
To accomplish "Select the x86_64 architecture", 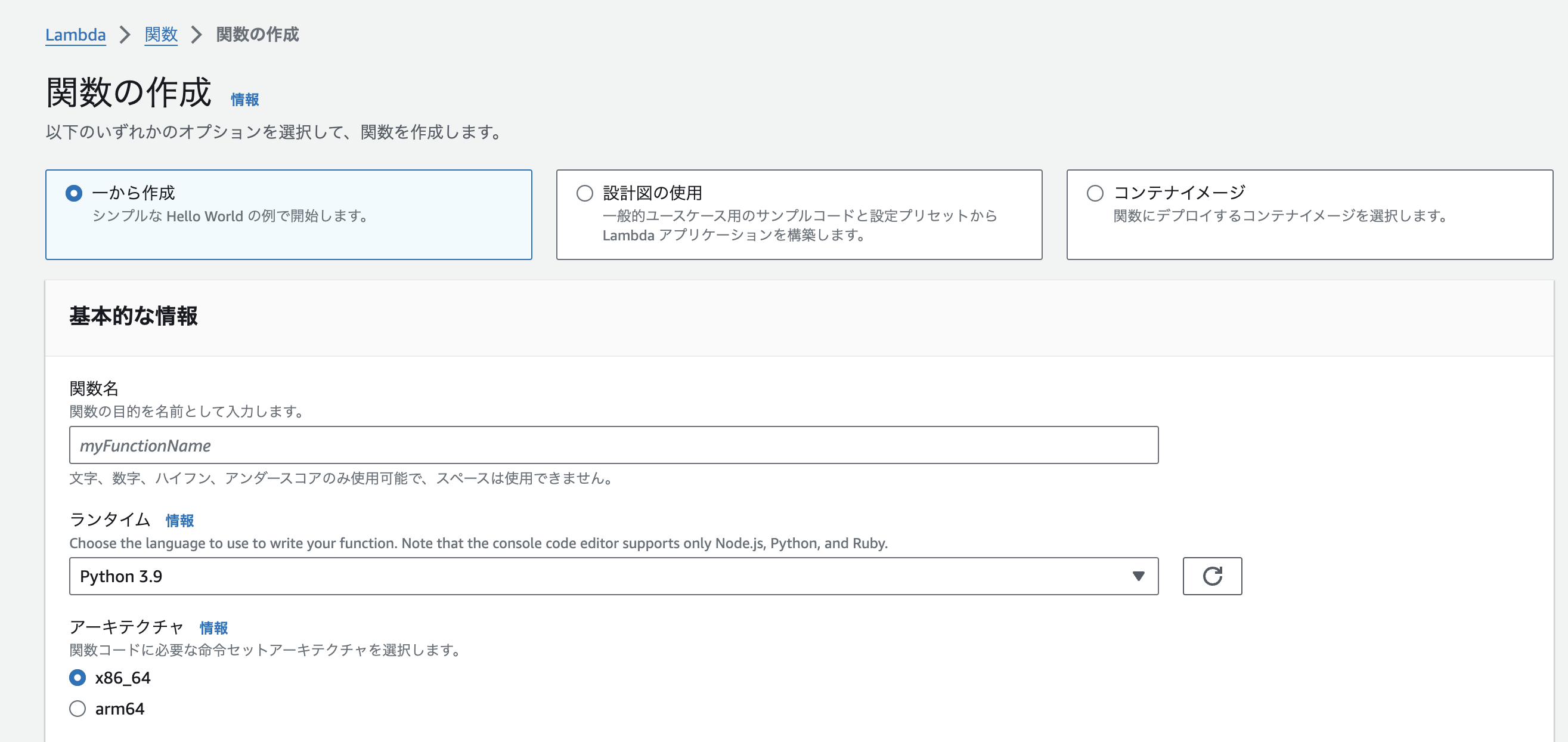I will [77, 678].
